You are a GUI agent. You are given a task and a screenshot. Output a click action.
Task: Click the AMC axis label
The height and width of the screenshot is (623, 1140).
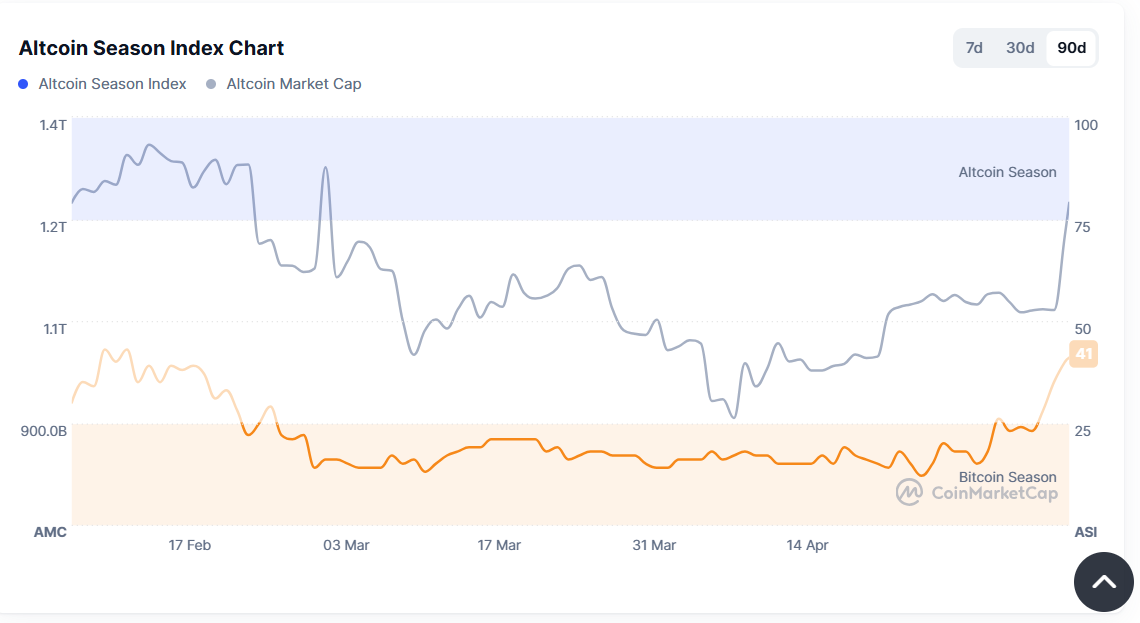tap(50, 532)
